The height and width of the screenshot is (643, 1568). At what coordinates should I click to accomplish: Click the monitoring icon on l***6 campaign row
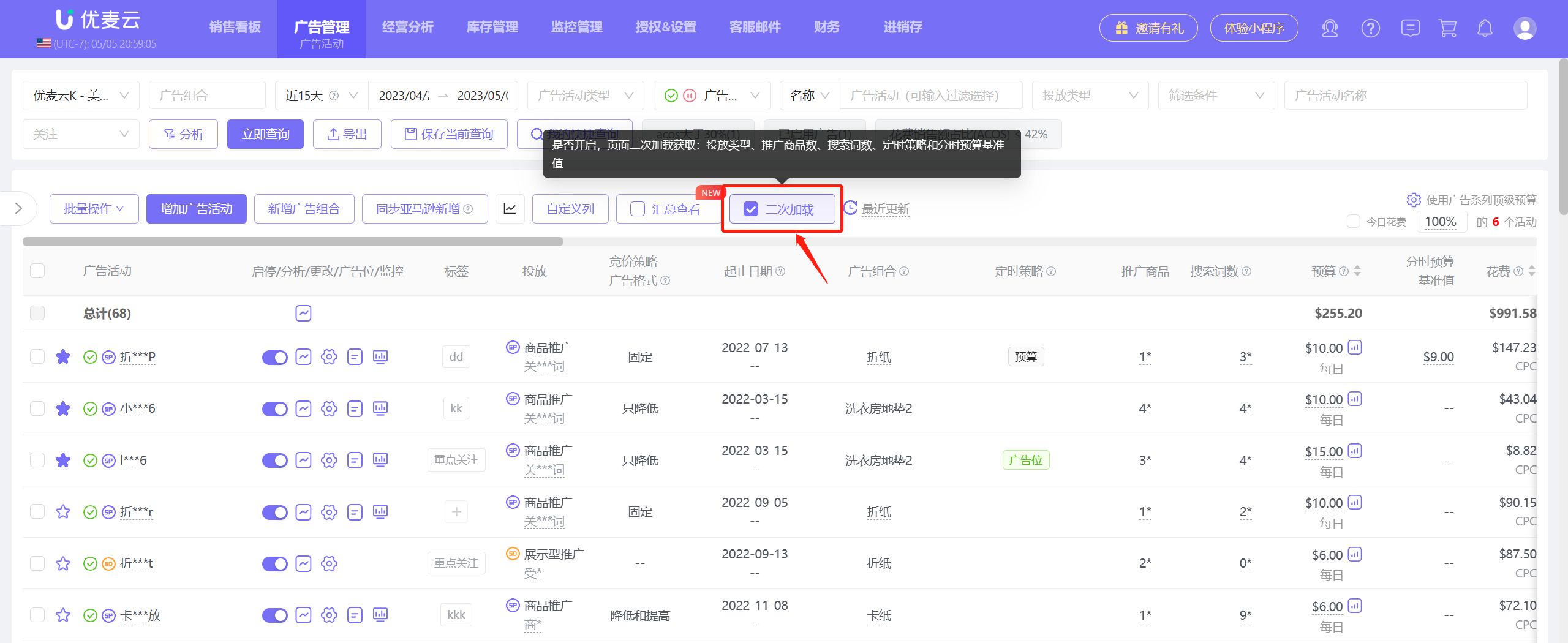click(x=380, y=460)
